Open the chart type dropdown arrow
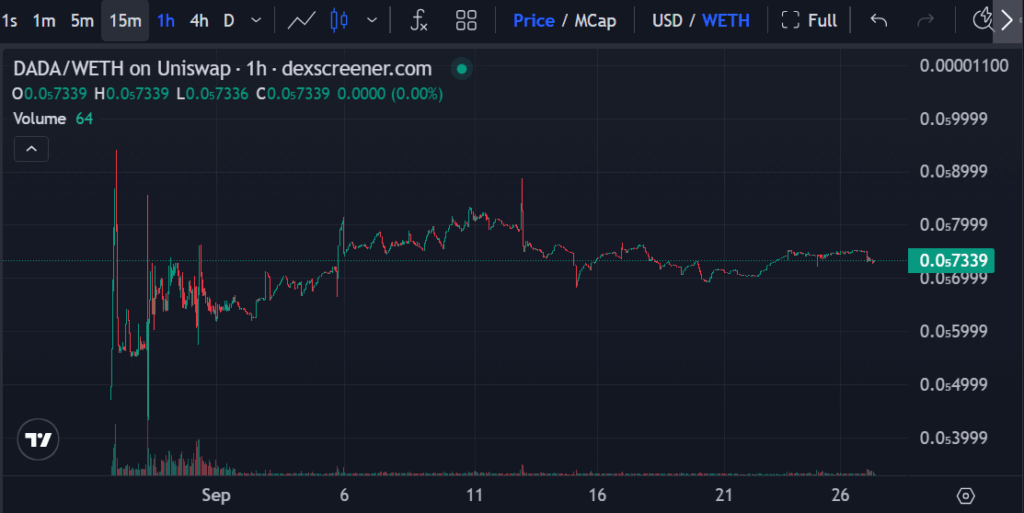The image size is (1024, 513). click(x=372, y=20)
